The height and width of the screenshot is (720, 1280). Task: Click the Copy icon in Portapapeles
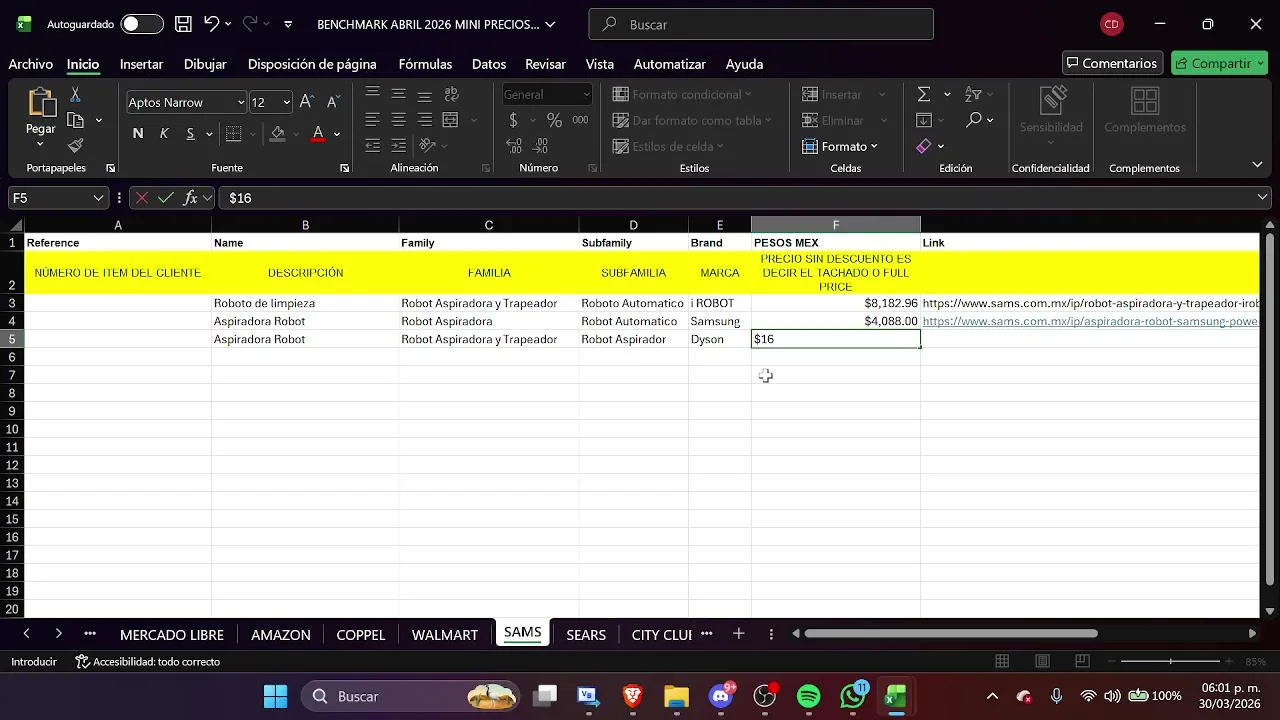click(x=75, y=120)
